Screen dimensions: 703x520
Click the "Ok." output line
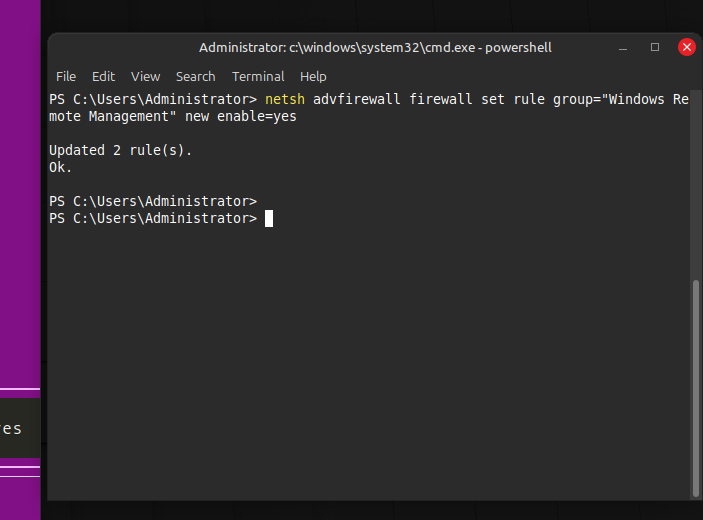click(x=60, y=167)
